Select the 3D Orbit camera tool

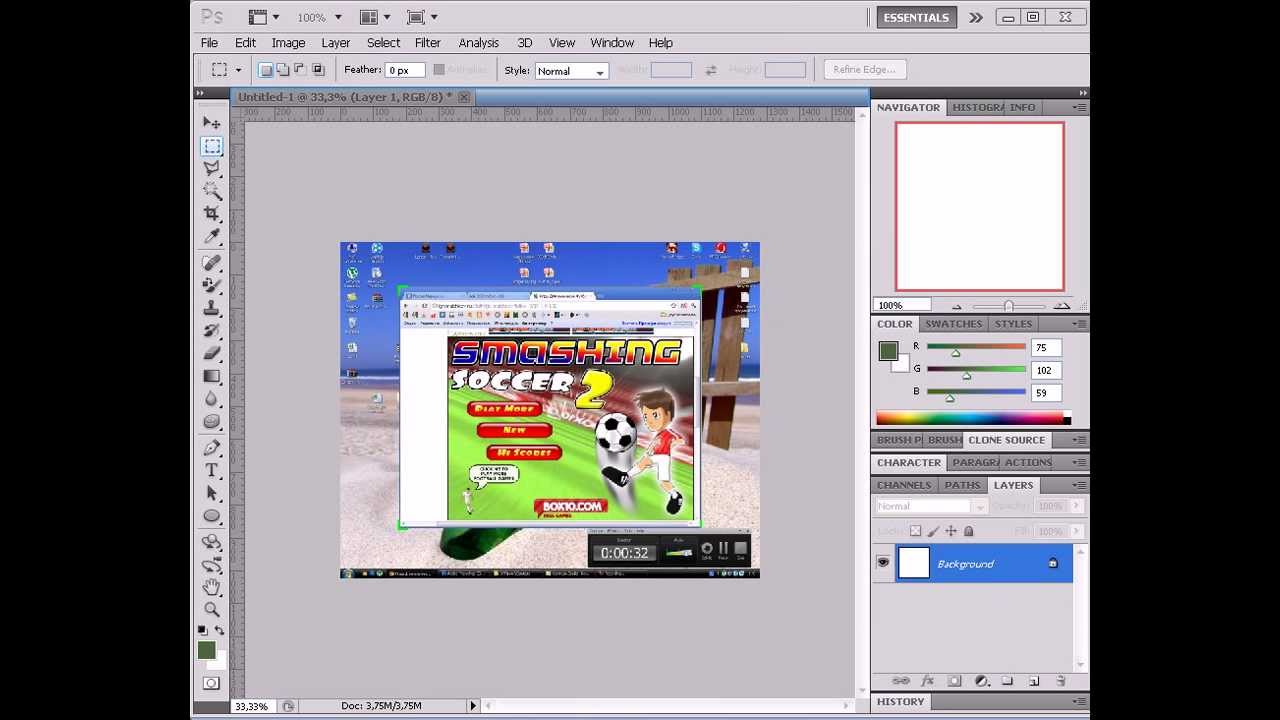[x=212, y=565]
